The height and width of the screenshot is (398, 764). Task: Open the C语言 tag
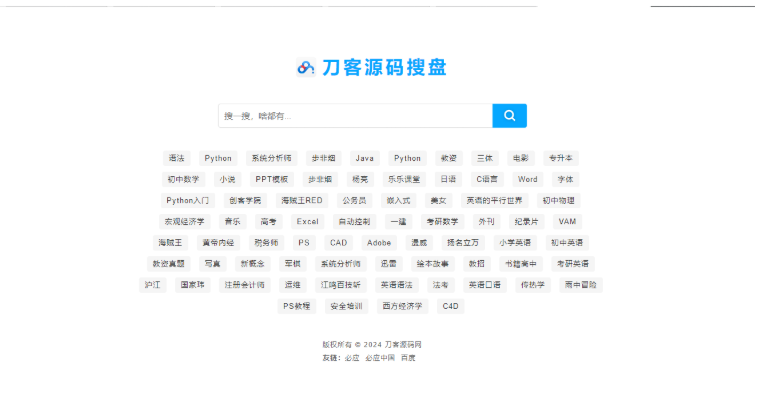tap(487, 179)
